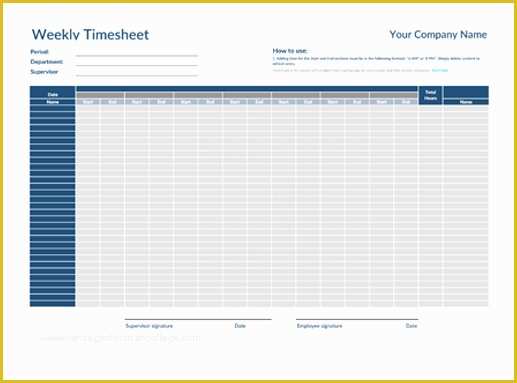Open the cyan link in the instructions
The width and height of the screenshot is (517, 383).
(x=440, y=70)
